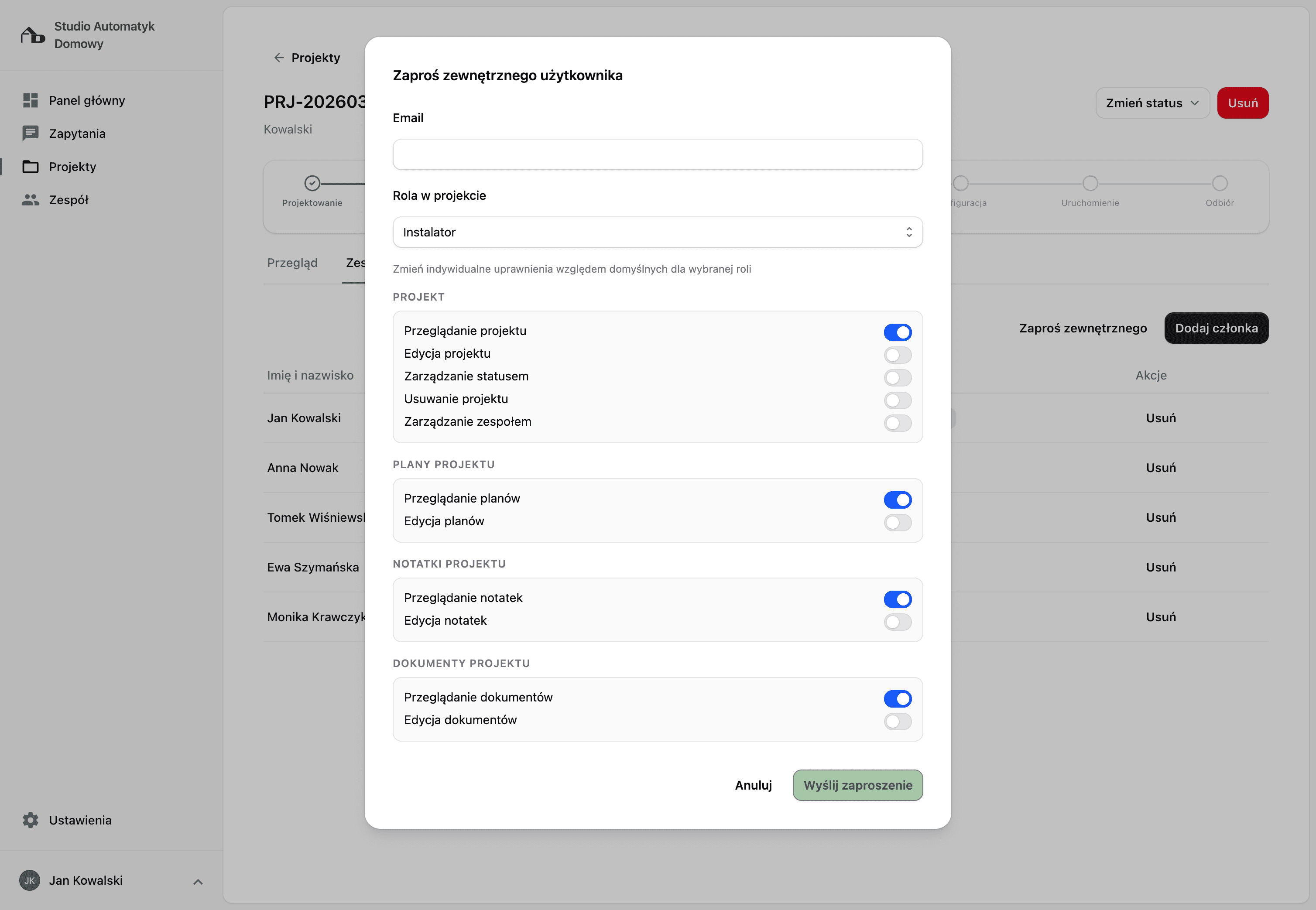Open the Instalator role dropdown

click(657, 232)
